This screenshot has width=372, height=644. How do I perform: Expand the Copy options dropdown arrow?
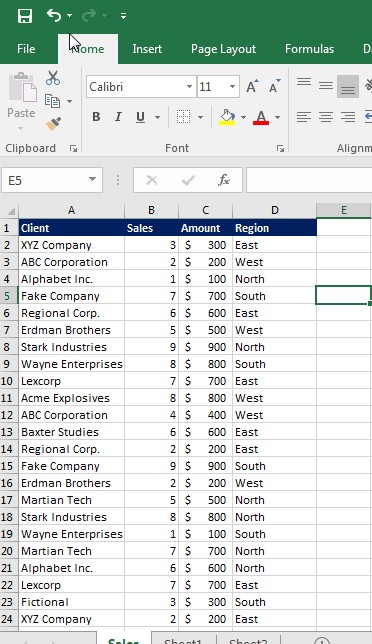69,101
